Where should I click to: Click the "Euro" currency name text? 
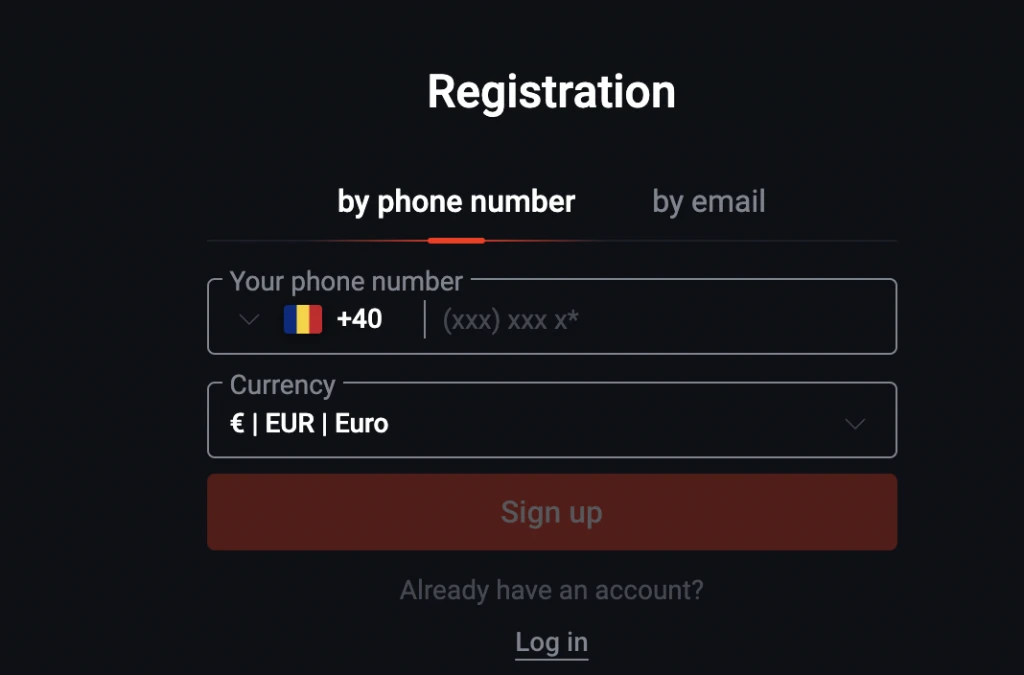[x=361, y=424]
